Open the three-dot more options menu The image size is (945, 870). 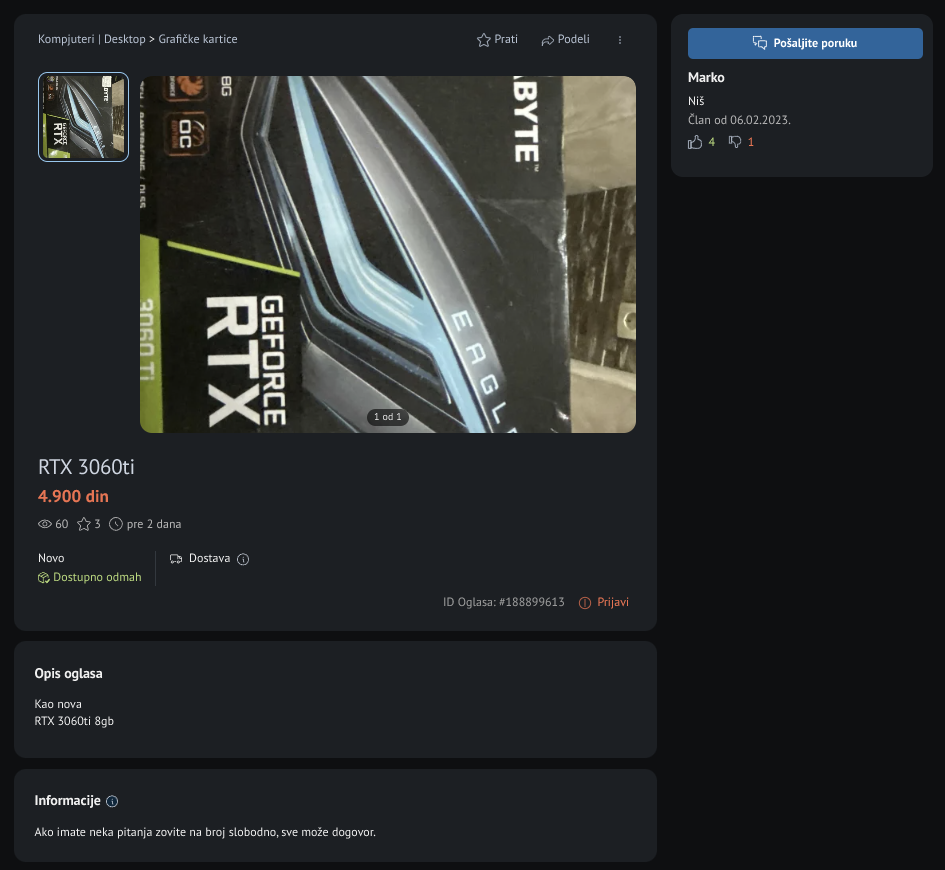[x=620, y=40]
